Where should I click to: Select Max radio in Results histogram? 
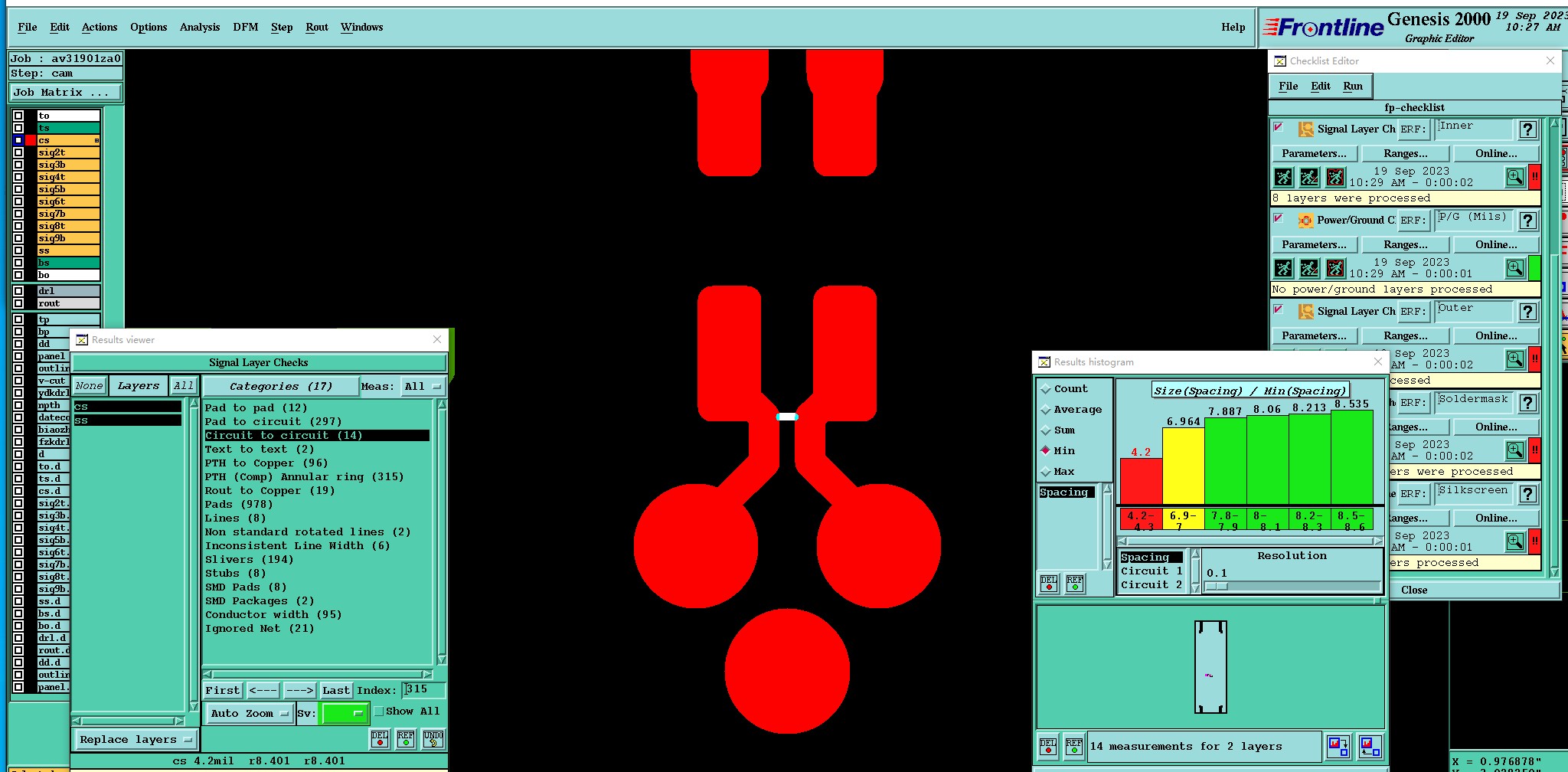(1046, 472)
